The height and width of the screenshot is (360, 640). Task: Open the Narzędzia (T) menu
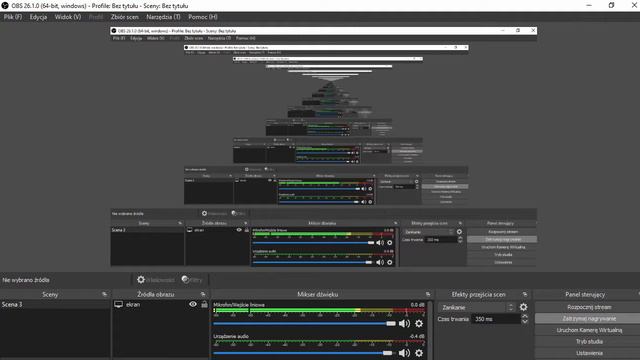pos(163,17)
